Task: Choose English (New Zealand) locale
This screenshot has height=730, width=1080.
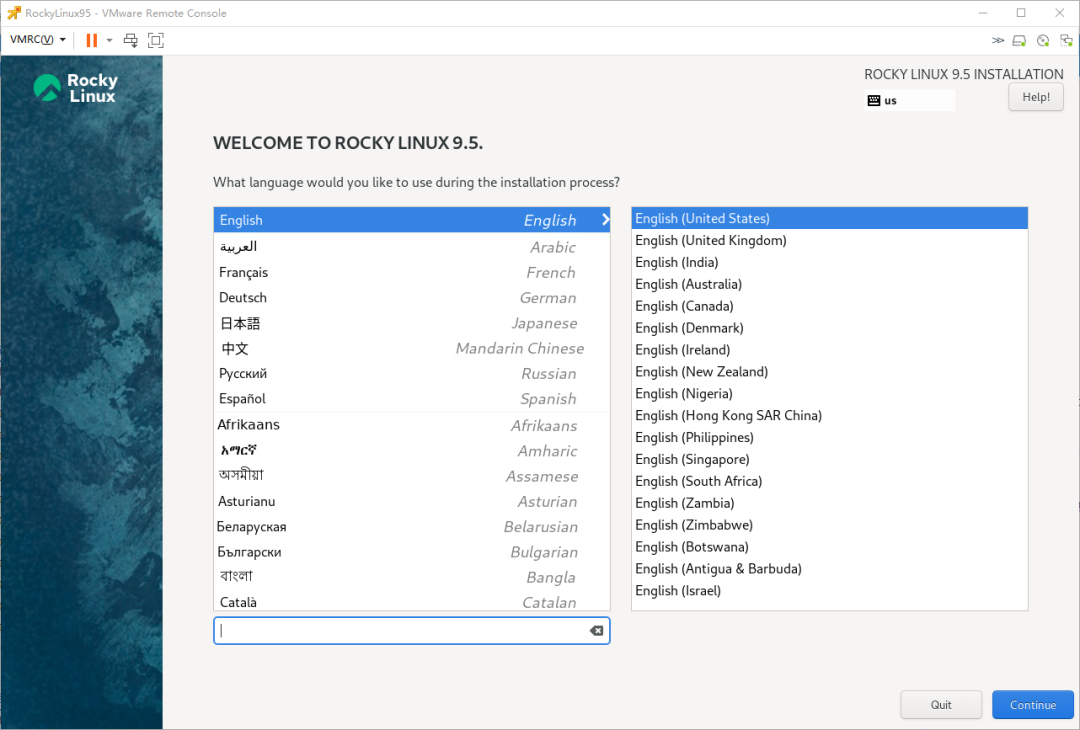Action: tap(829, 372)
